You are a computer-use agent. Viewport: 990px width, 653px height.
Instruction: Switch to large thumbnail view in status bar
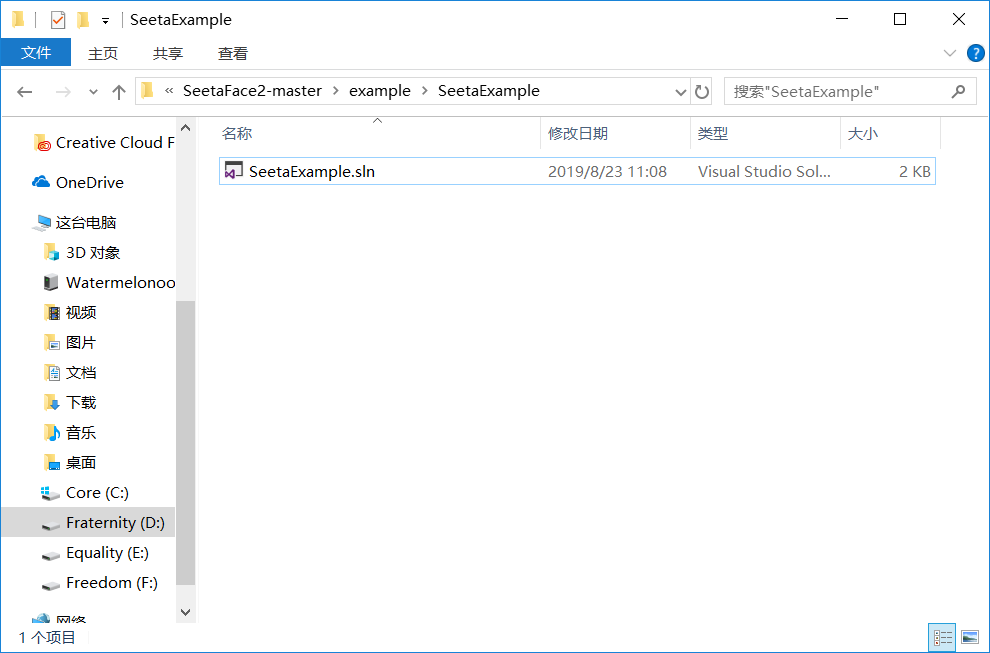[970, 637]
